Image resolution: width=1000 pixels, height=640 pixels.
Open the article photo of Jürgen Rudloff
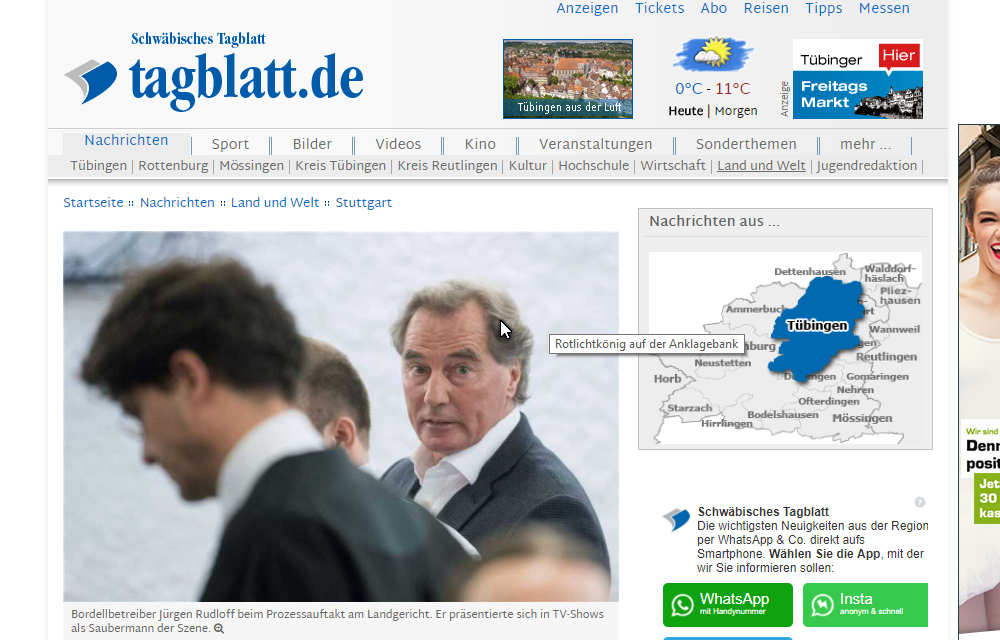(341, 416)
